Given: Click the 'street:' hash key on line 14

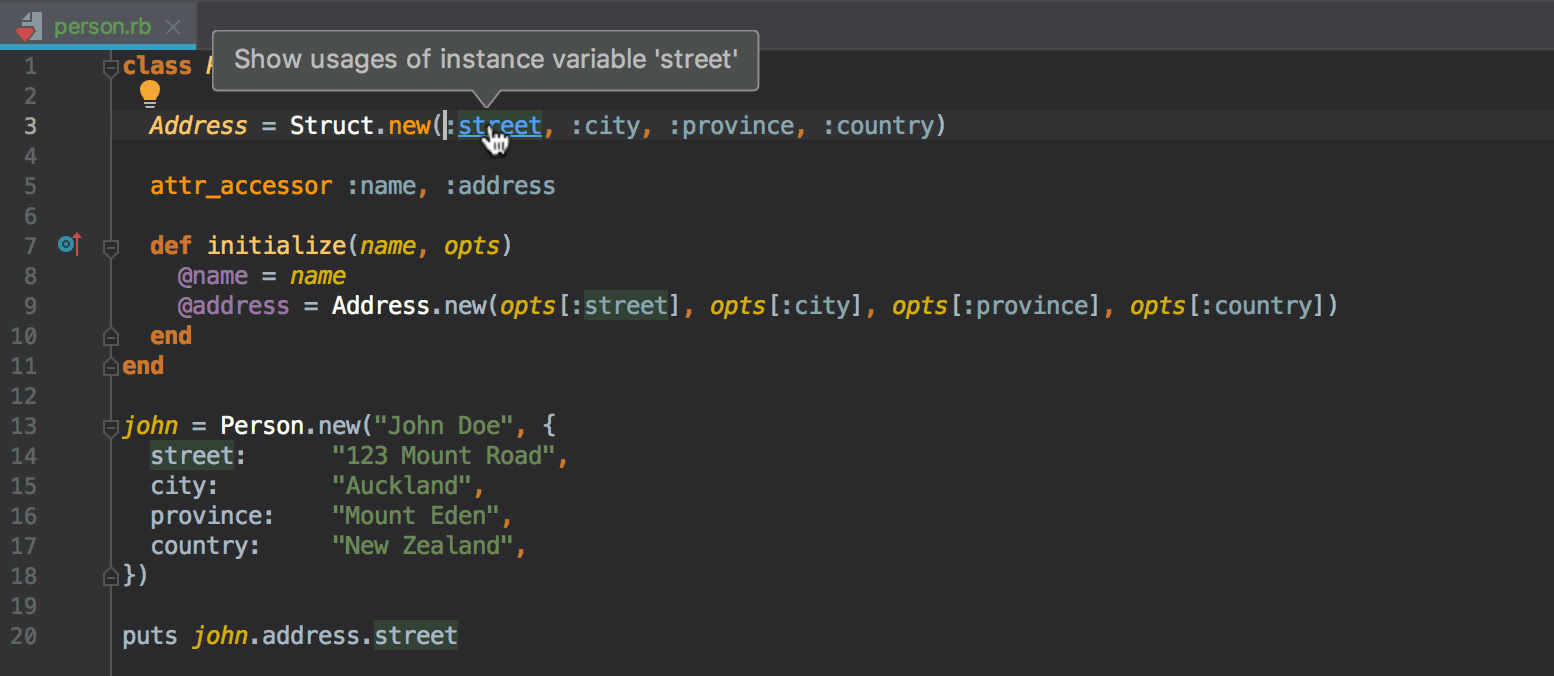Looking at the screenshot, I should click(x=199, y=456).
